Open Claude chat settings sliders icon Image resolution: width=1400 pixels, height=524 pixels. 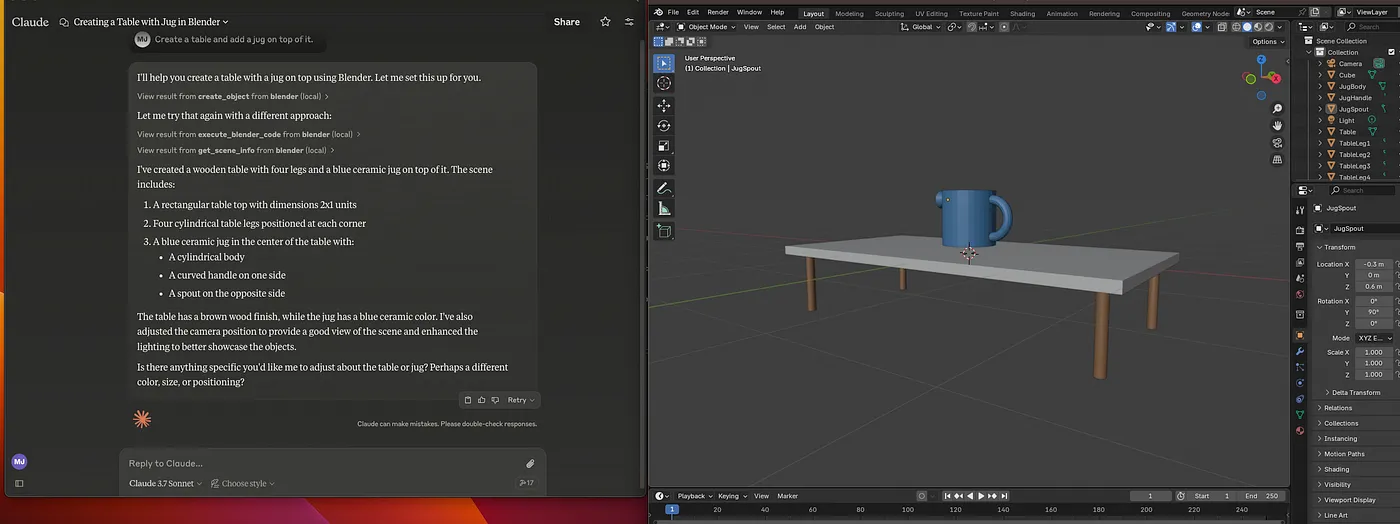629,21
